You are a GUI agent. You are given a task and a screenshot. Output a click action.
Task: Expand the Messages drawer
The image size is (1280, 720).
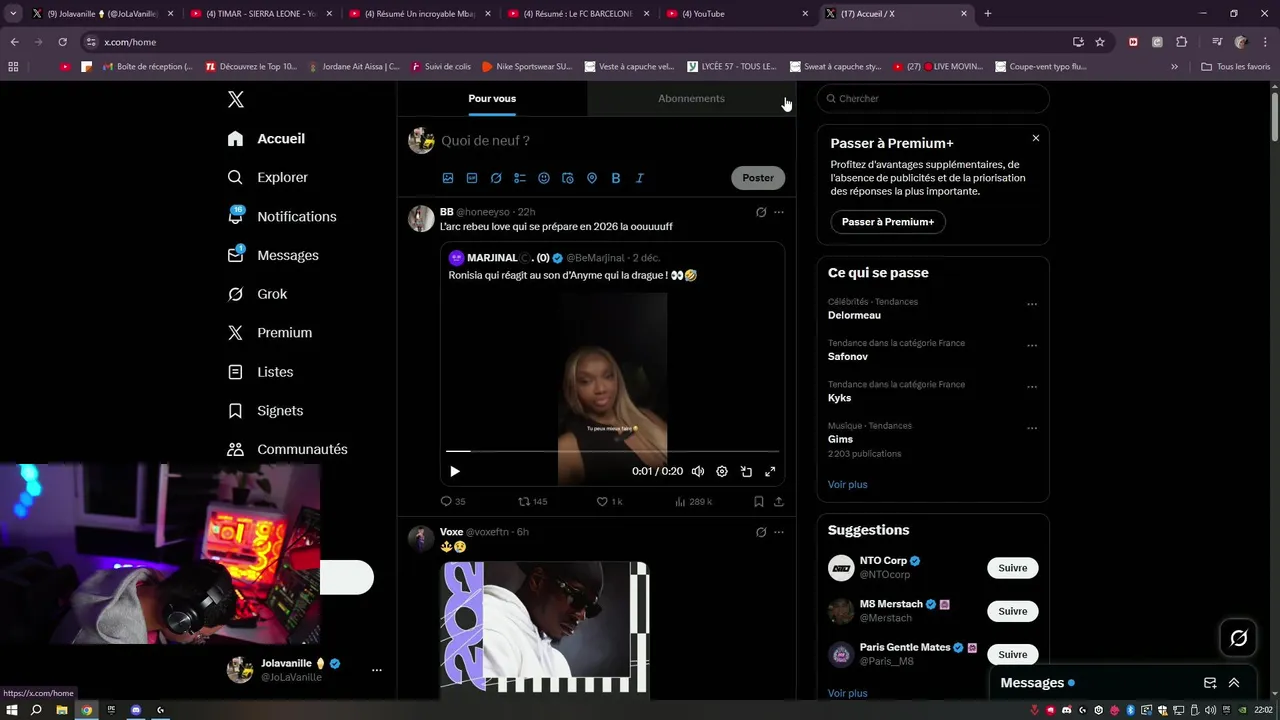point(1234,683)
